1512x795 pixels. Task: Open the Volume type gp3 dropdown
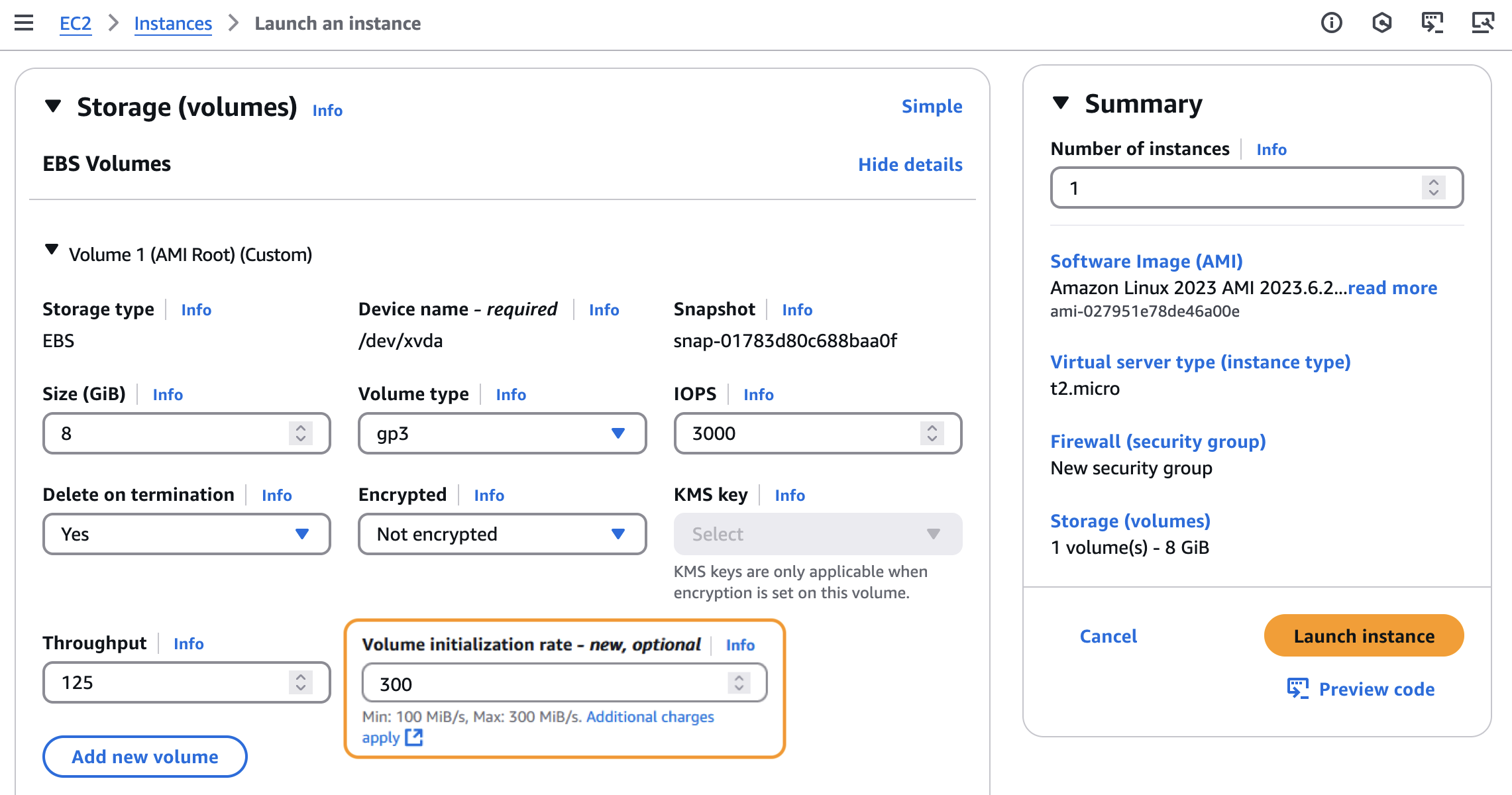(x=502, y=433)
